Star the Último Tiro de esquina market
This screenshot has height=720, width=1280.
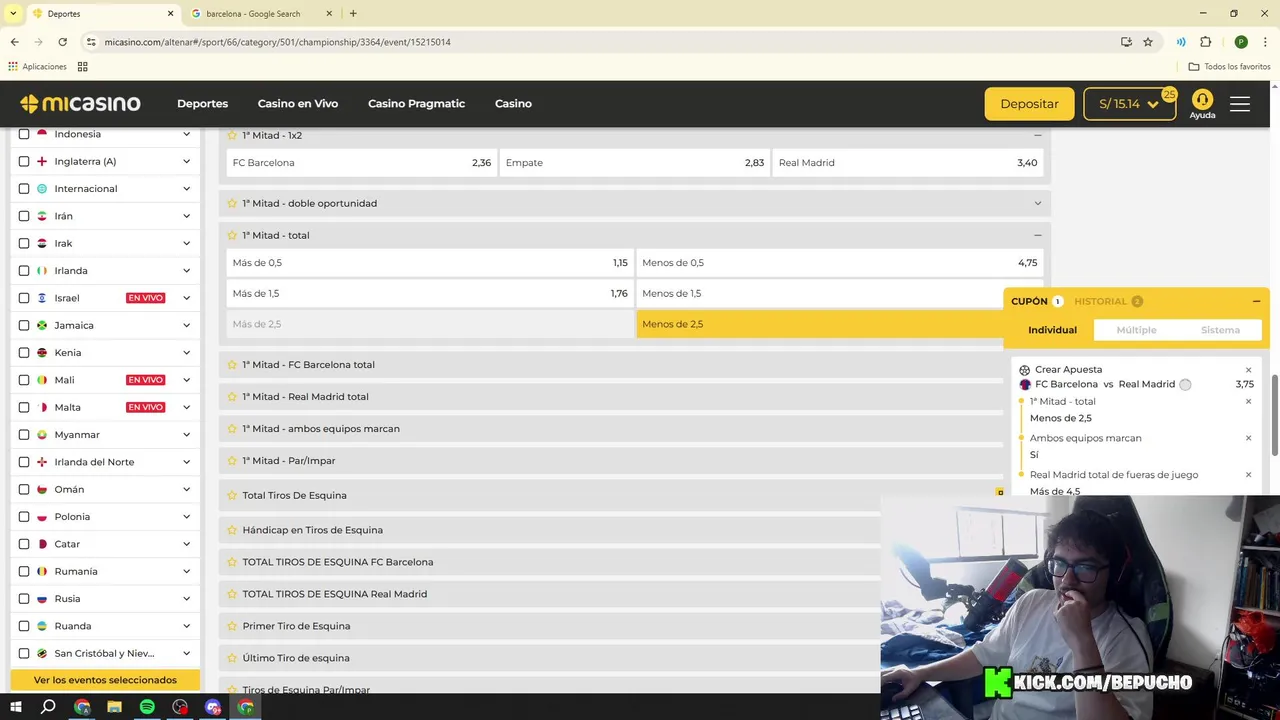coord(232,658)
